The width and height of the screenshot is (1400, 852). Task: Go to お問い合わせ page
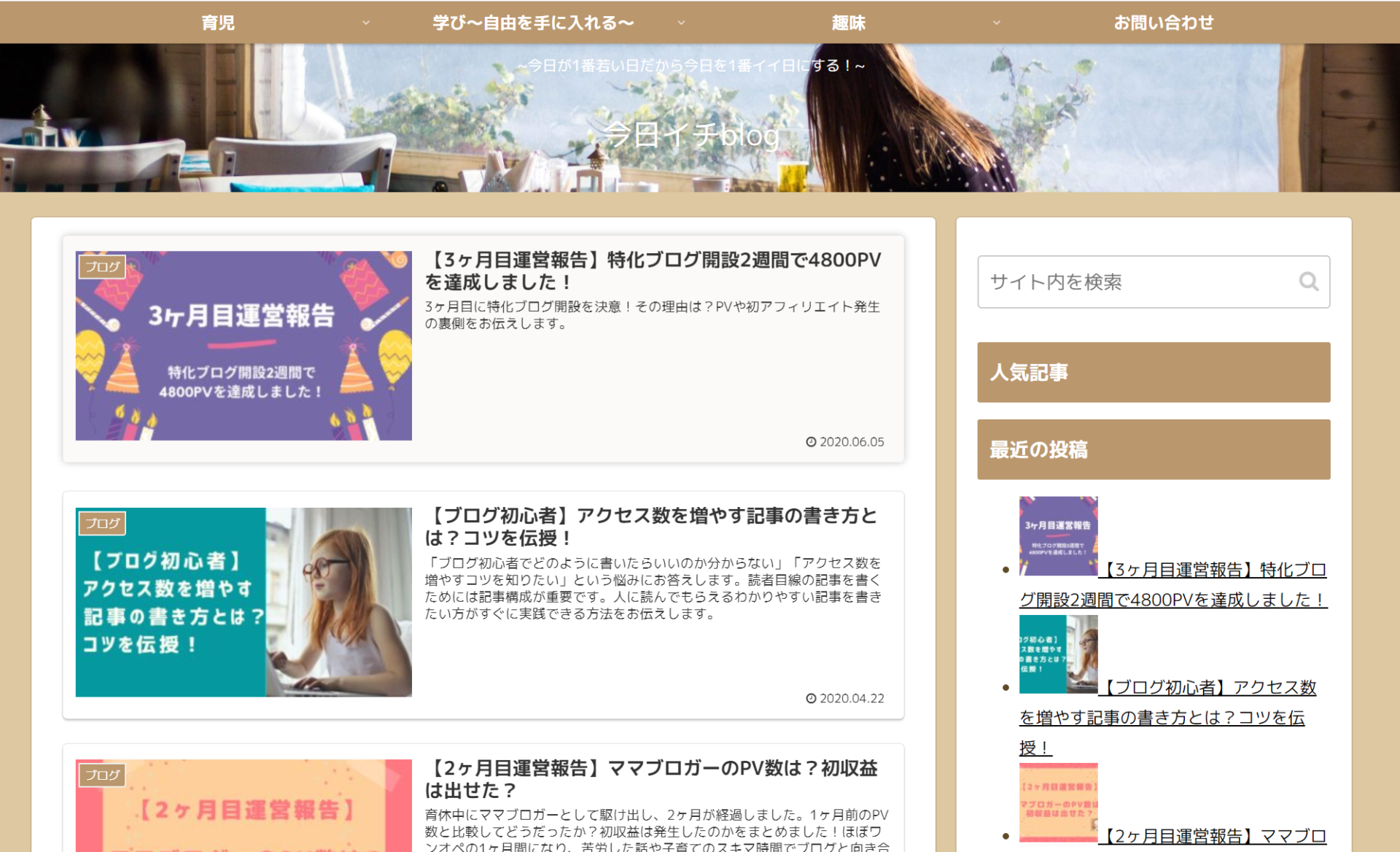coord(1164,23)
